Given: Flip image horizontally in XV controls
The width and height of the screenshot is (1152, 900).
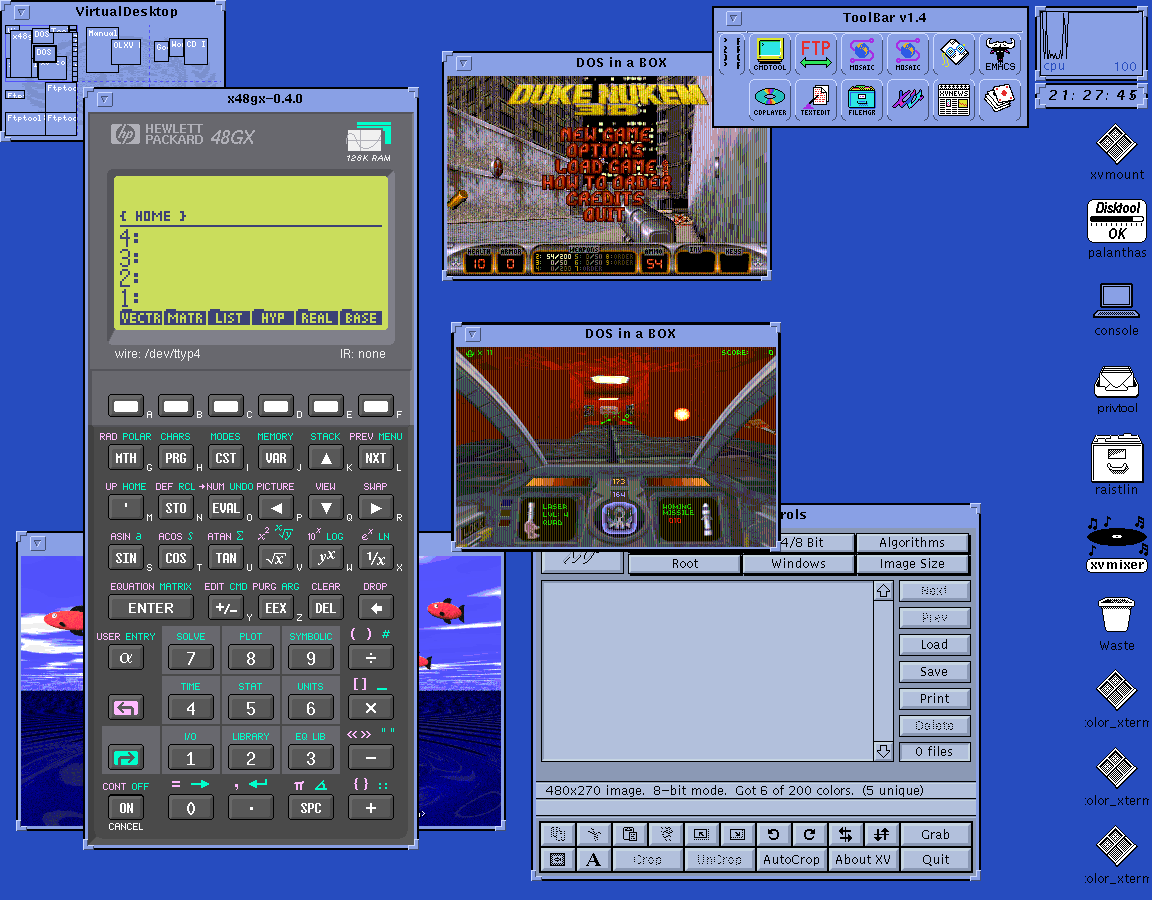Looking at the screenshot, I should pos(845,834).
